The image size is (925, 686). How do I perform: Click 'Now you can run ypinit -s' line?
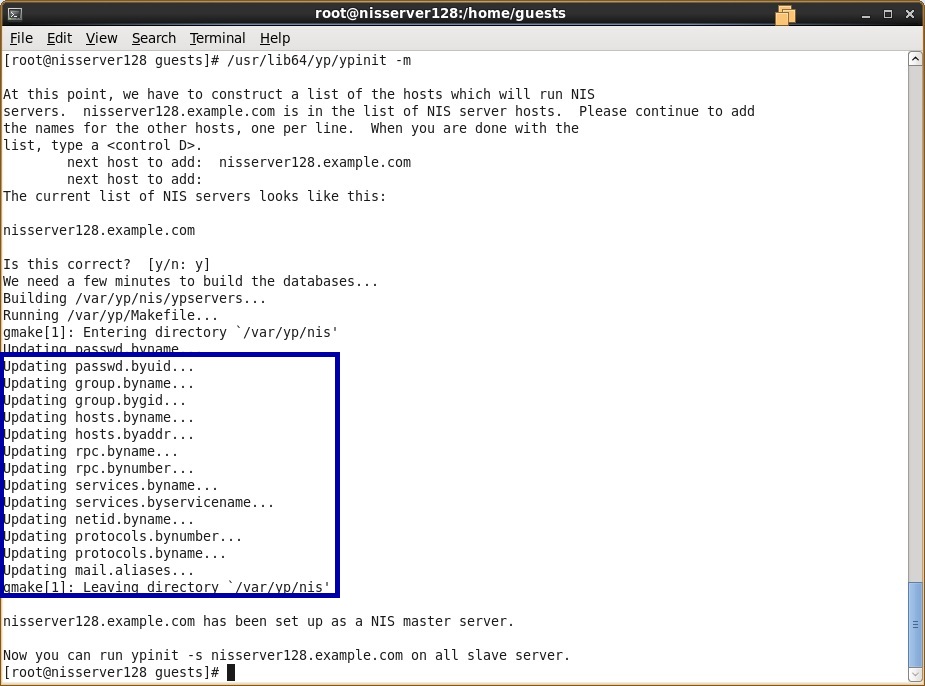tap(287, 656)
